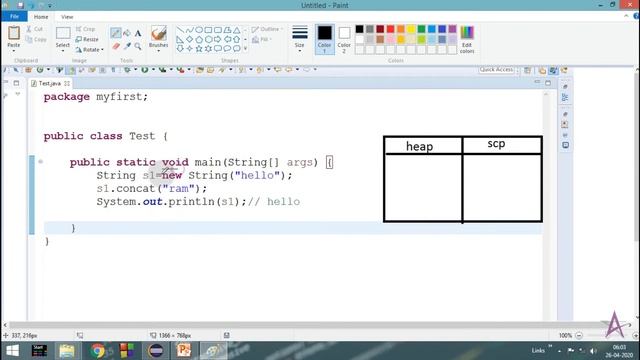The image size is (640, 360).
Task: Click the Paste clipboard icon
Action: click(13, 33)
